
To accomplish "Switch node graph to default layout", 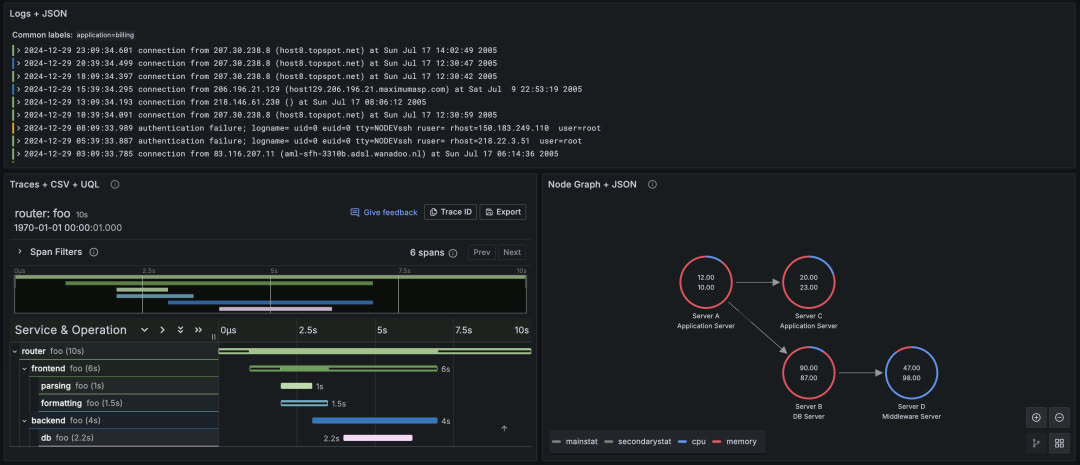I will [1036, 443].
